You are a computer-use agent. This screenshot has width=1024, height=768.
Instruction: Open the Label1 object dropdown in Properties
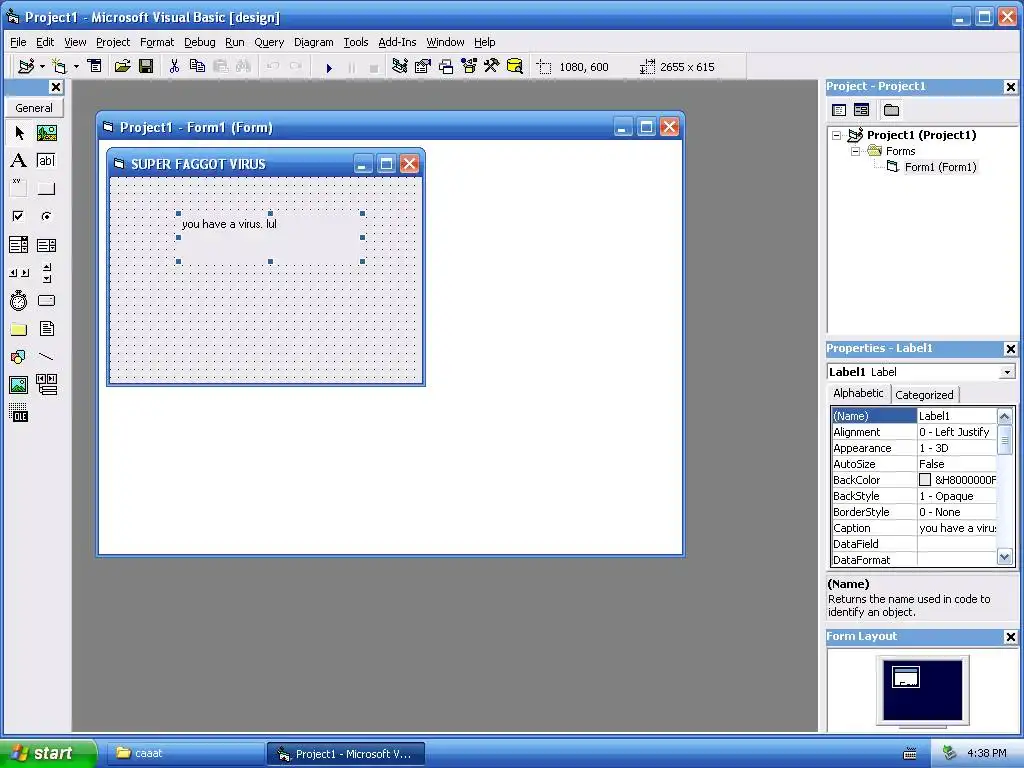pos(1008,372)
